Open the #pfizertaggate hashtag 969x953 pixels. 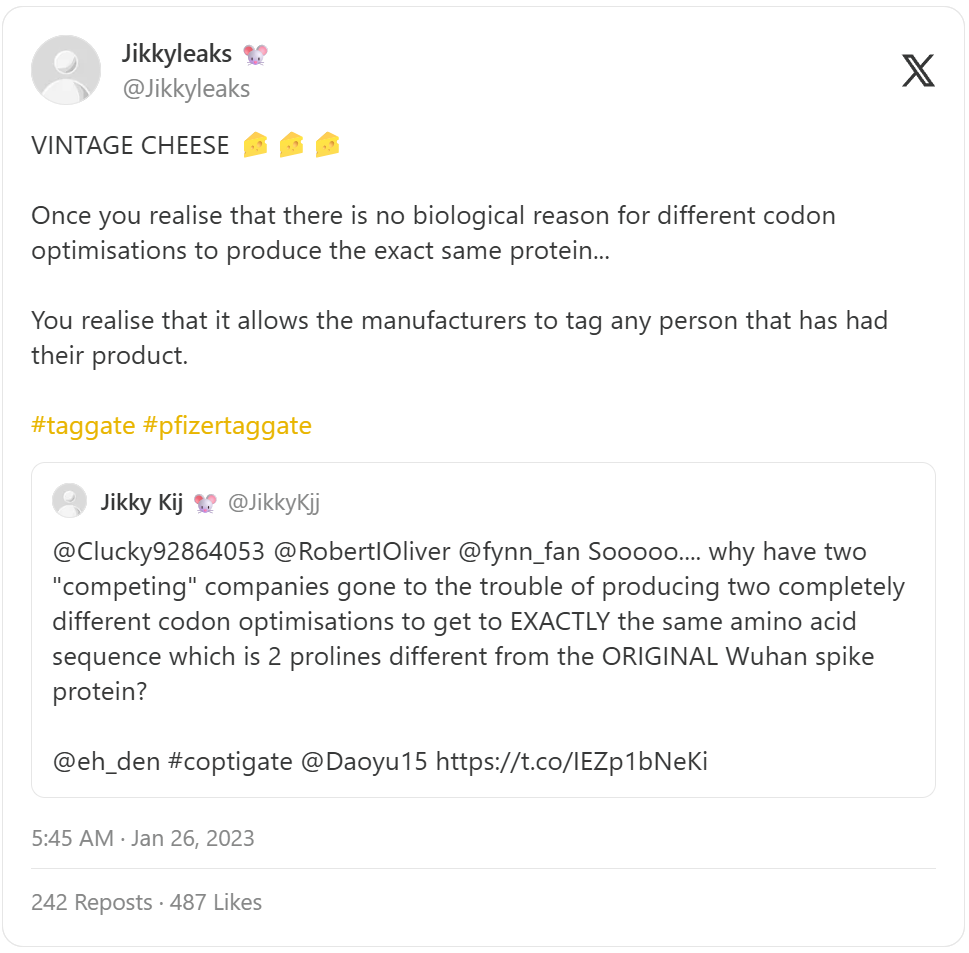tap(227, 426)
